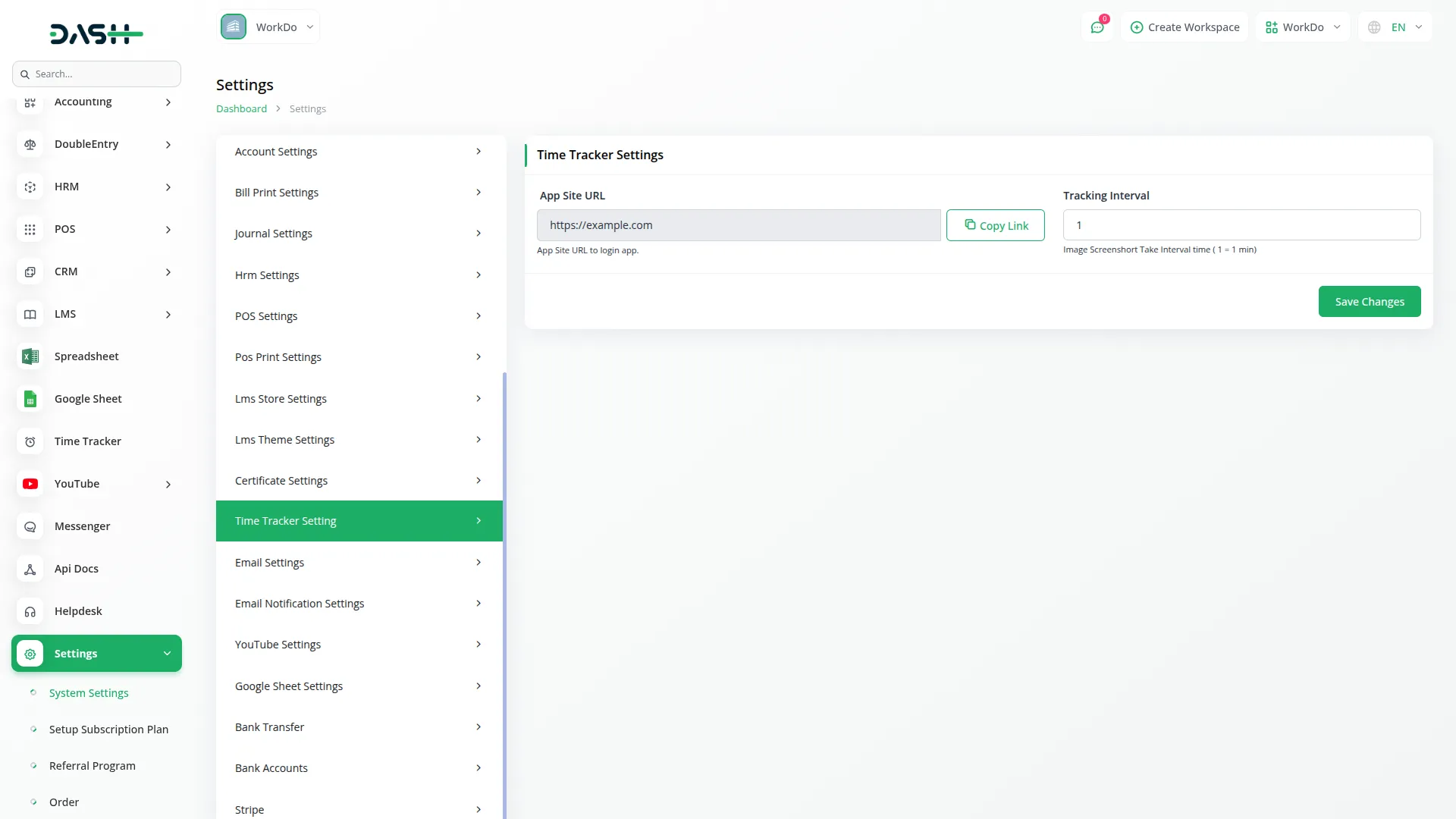The height and width of the screenshot is (819, 1456).
Task: Click the Save Changes button
Action: (1369, 302)
